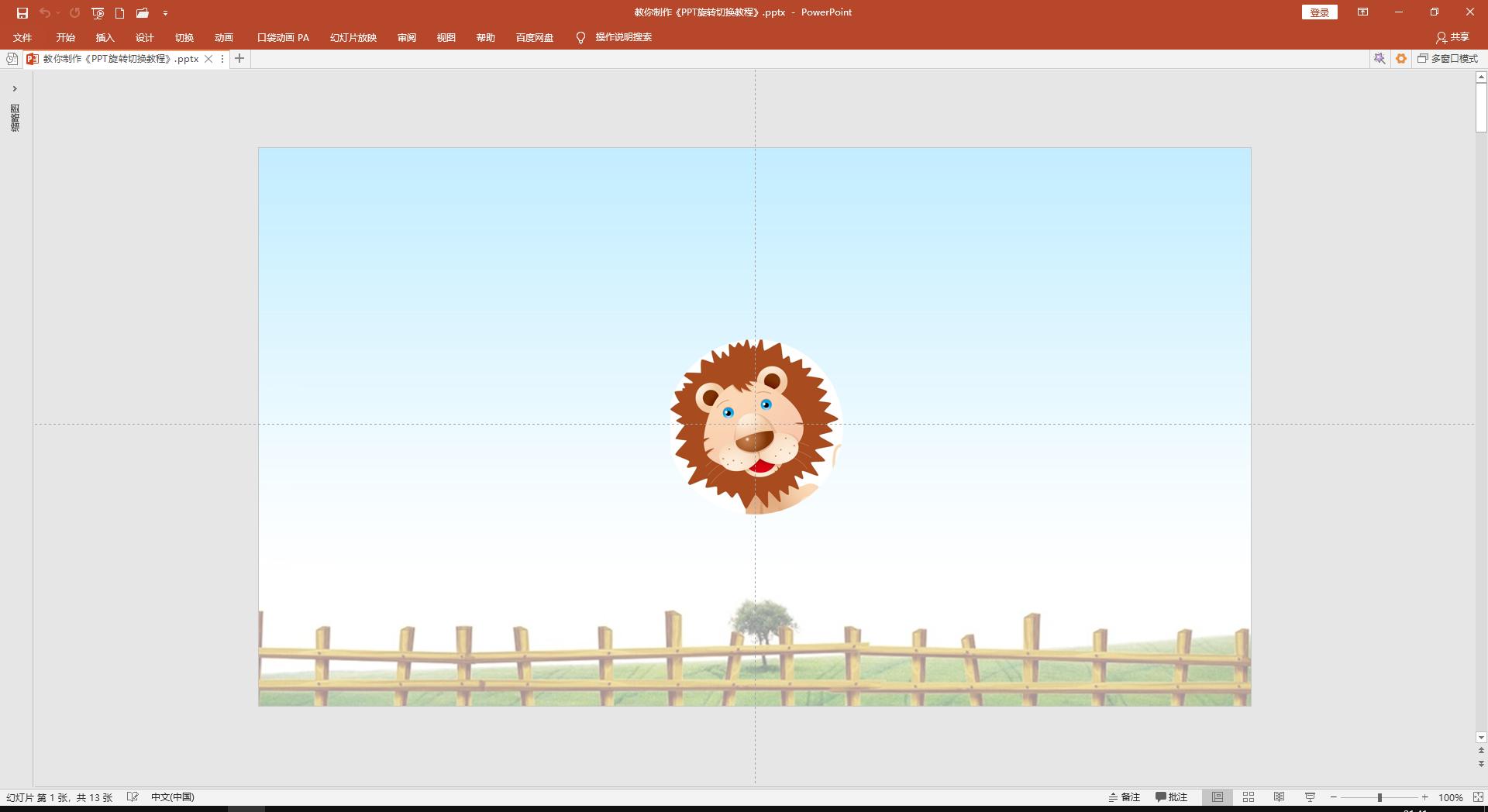
Task: Expand the collapsed thumbnail pane chevron
Action: (15, 89)
